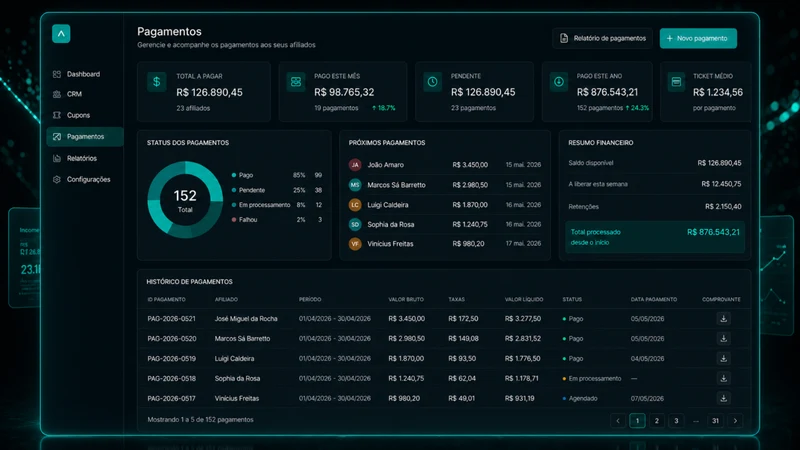Click the SD avatar for Sophia da Rosa
This screenshot has width=800, height=450.
tap(355, 224)
